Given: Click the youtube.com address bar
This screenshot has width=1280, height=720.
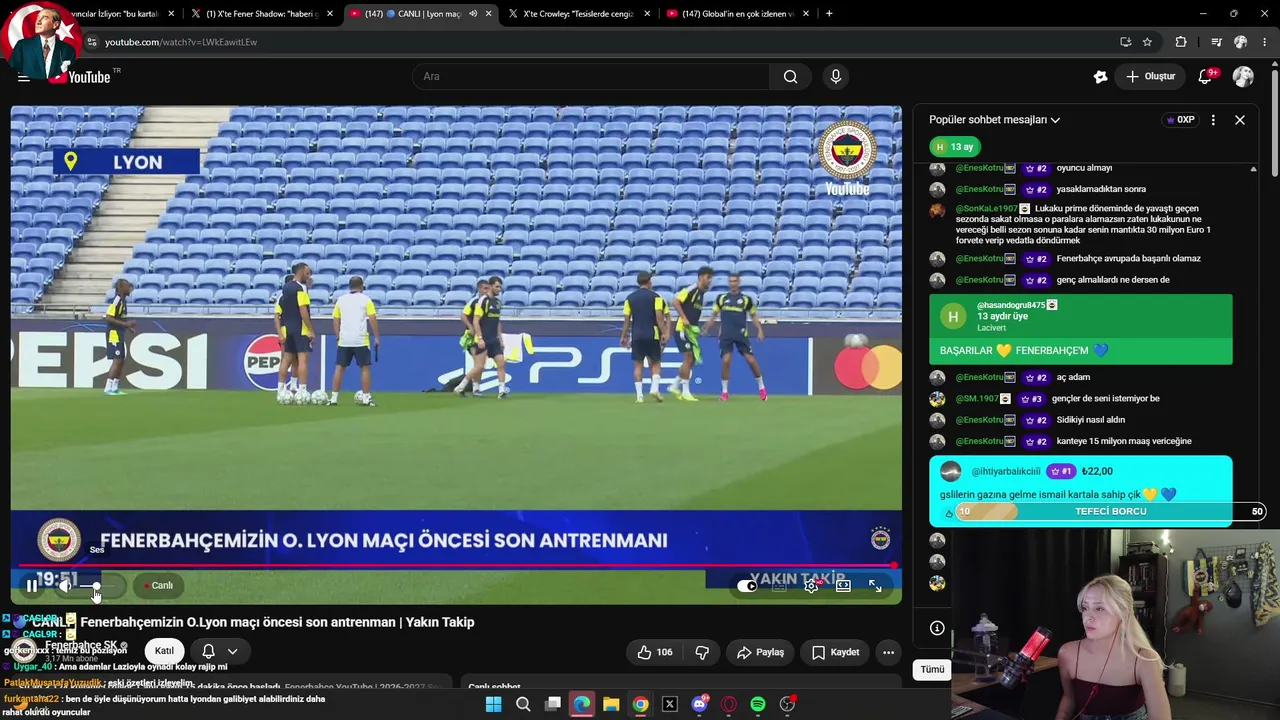Looking at the screenshot, I should click(x=600, y=42).
